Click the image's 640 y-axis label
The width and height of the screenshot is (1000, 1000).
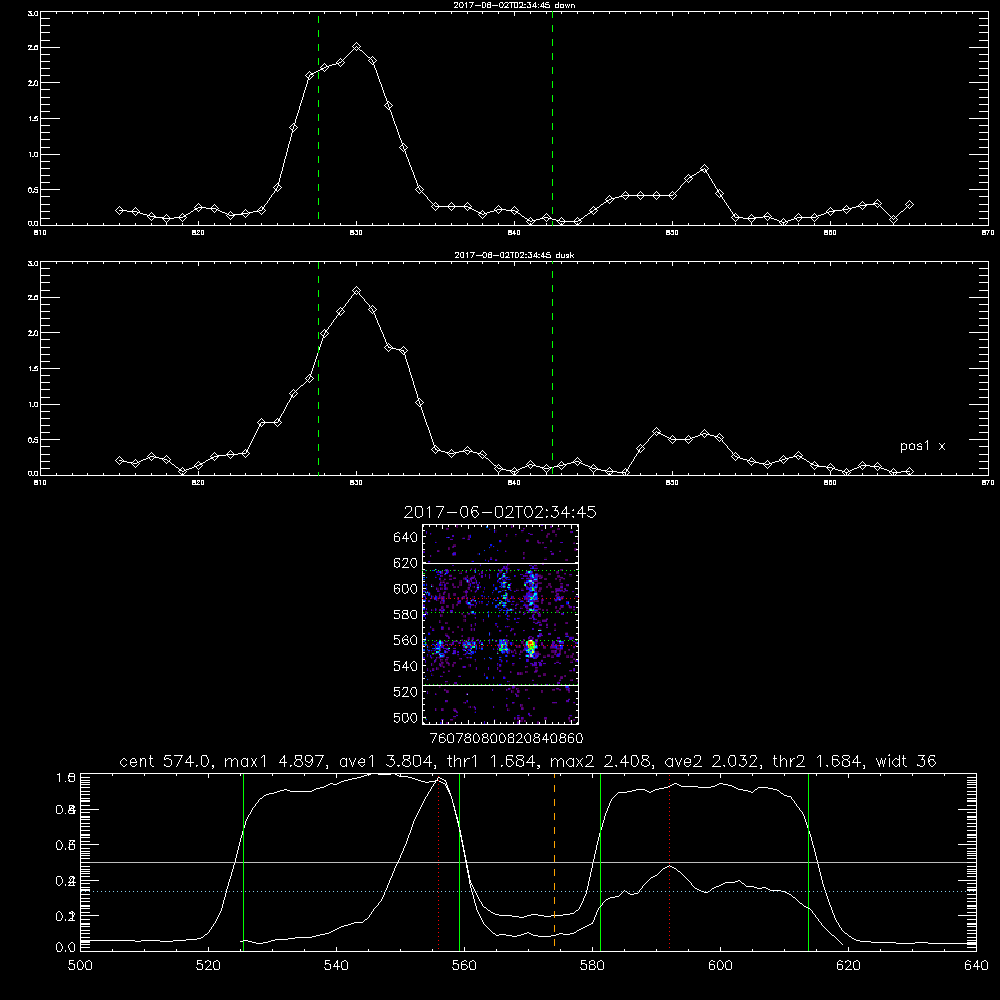[406, 538]
